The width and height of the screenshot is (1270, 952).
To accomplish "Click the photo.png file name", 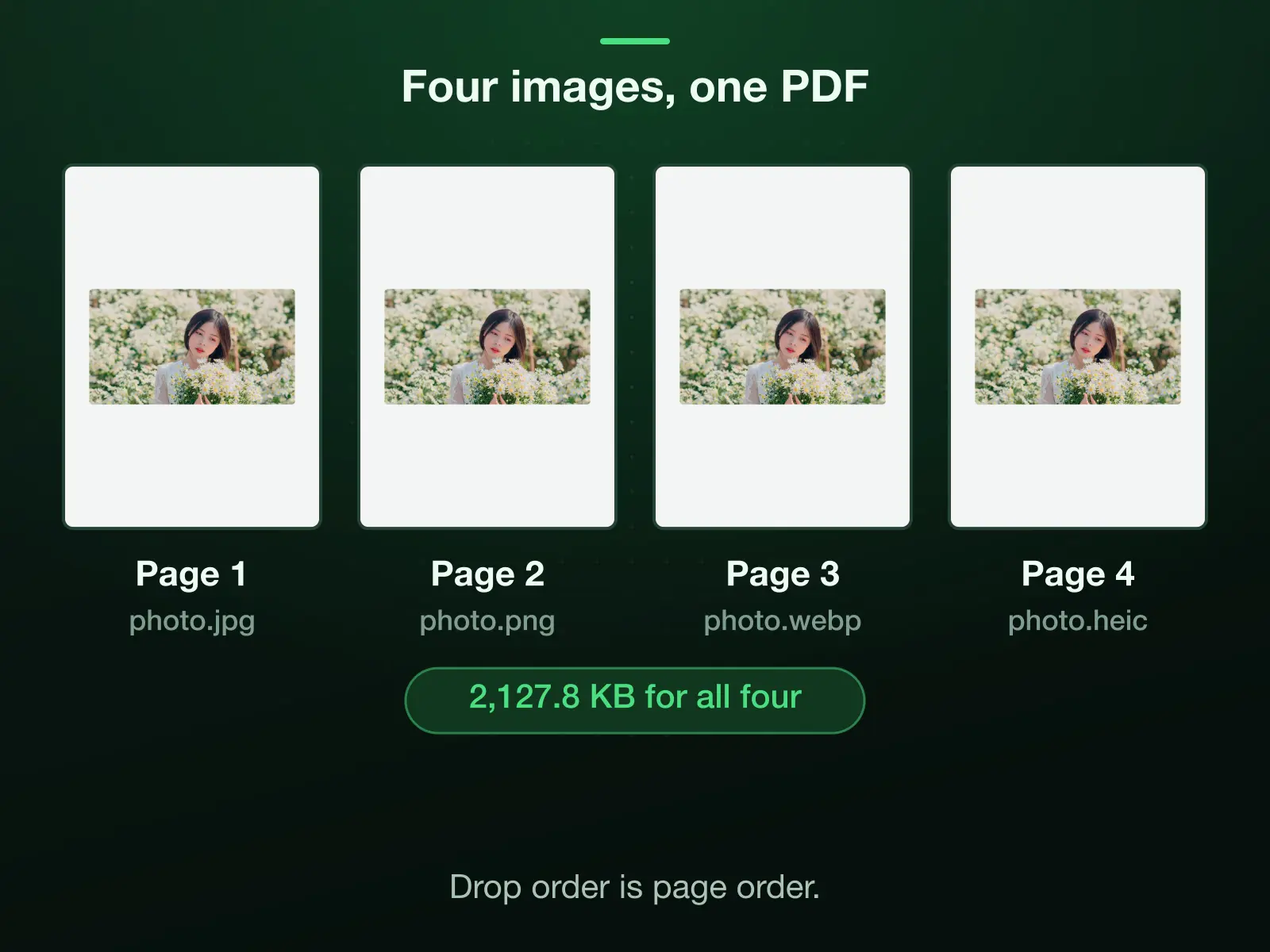I will (487, 621).
